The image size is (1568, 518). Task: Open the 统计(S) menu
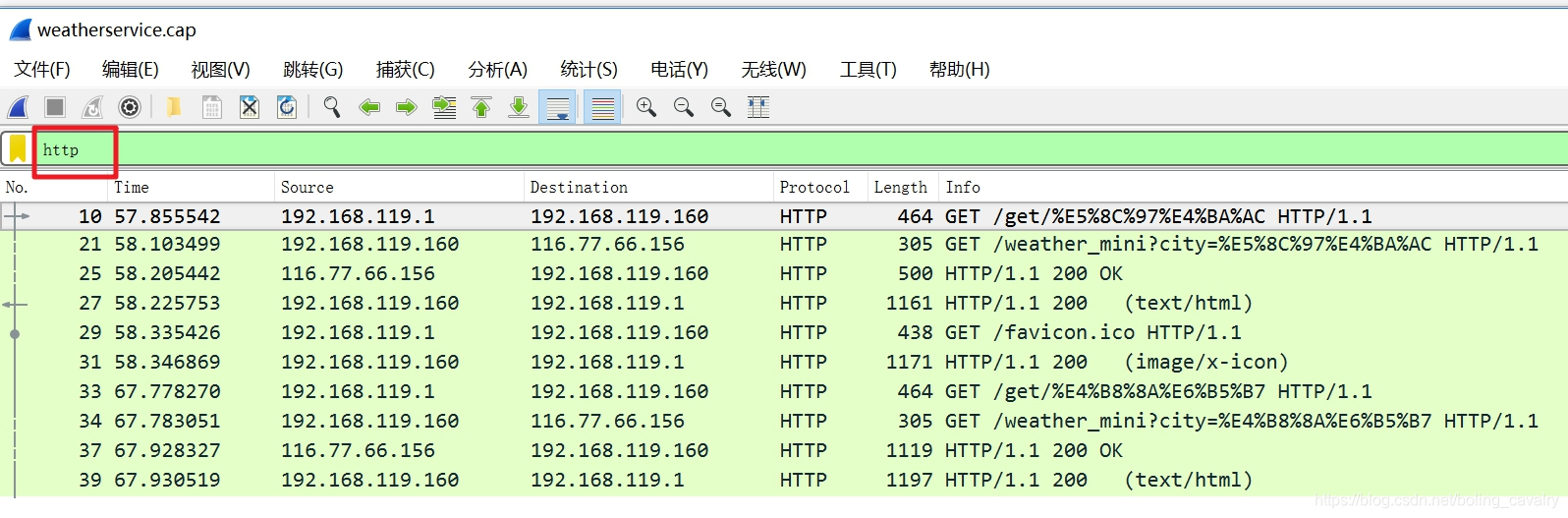[588, 70]
